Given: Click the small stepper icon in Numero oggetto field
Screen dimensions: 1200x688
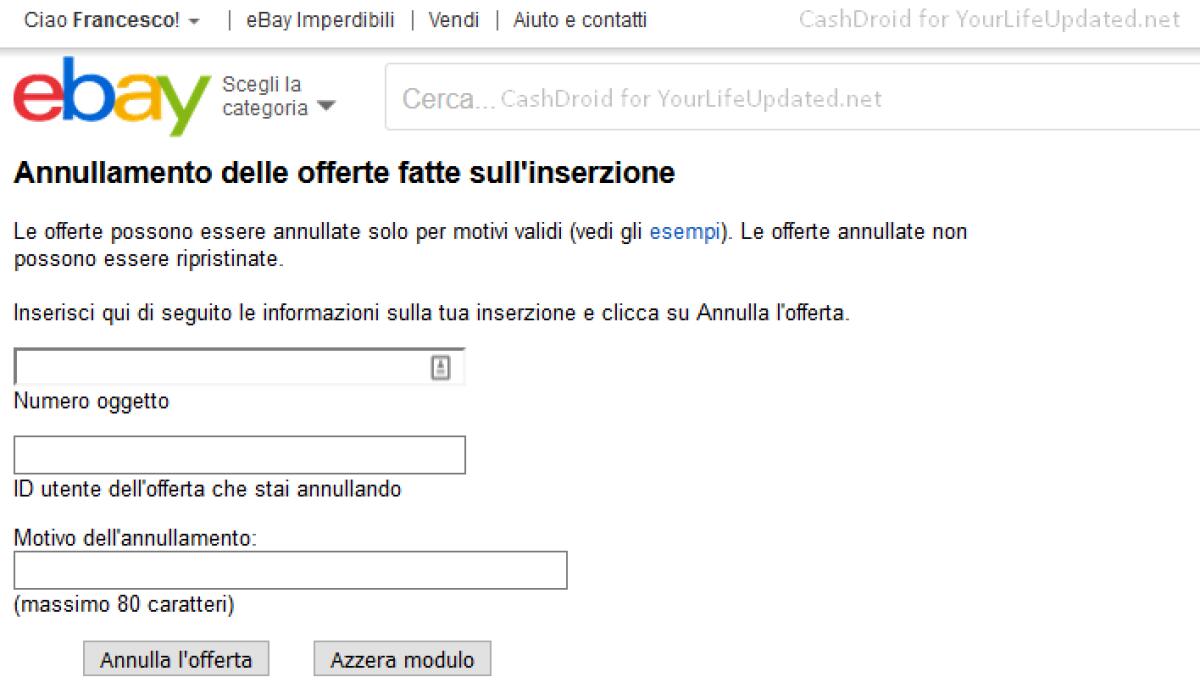Looking at the screenshot, I should tap(441, 365).
